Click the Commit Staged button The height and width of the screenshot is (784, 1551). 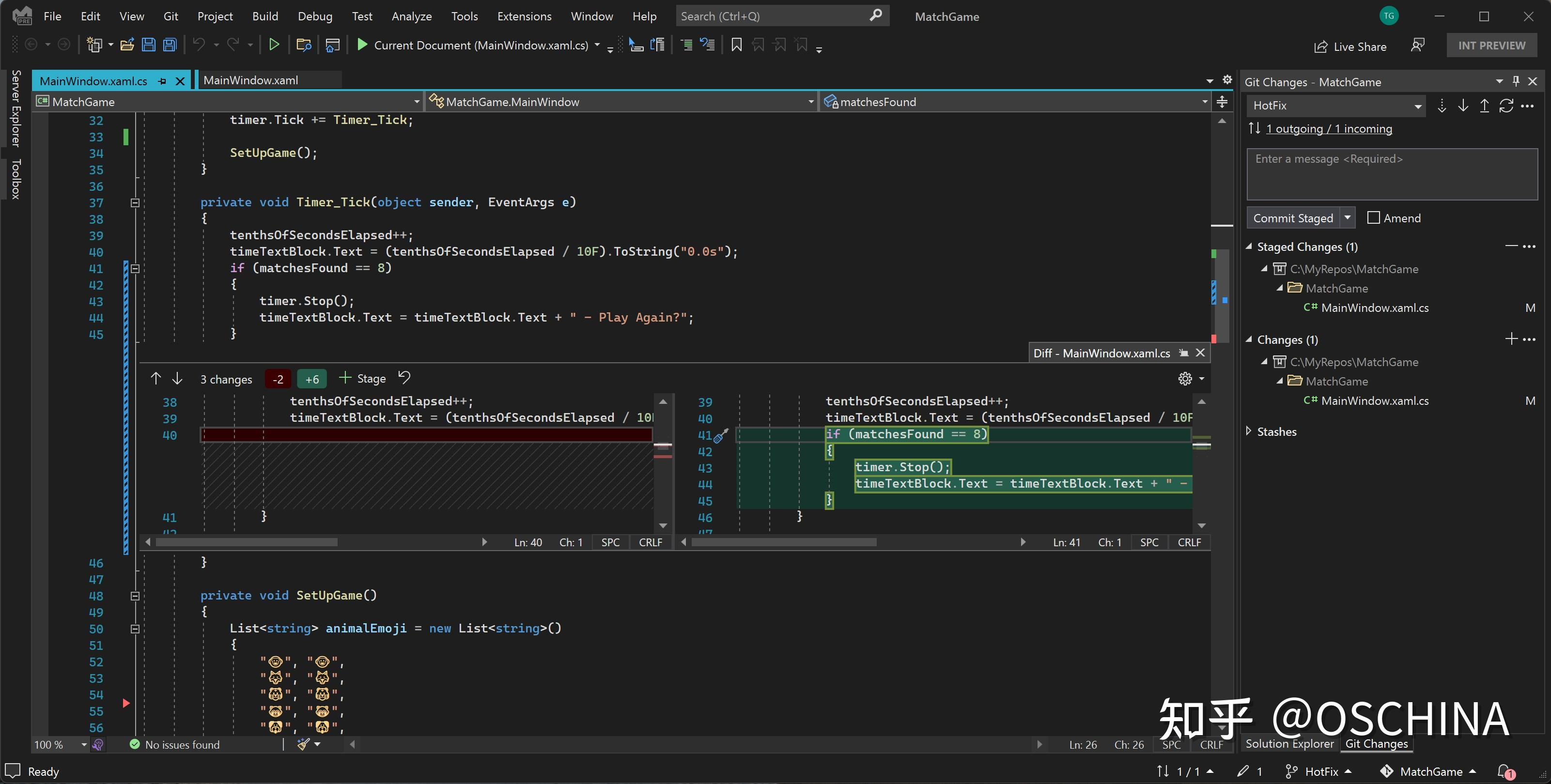click(x=1293, y=217)
